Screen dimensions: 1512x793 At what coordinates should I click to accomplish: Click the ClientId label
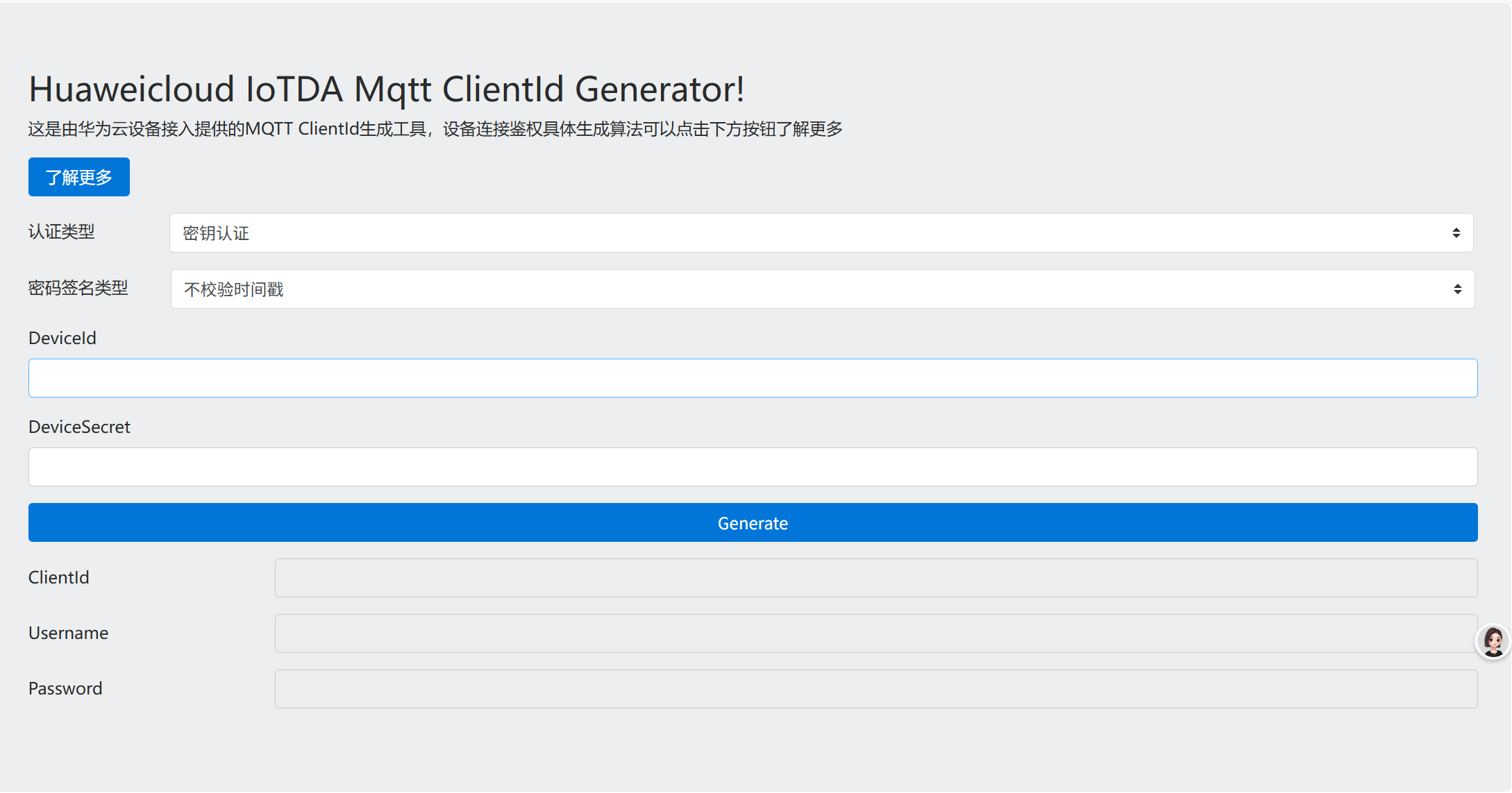(59, 577)
